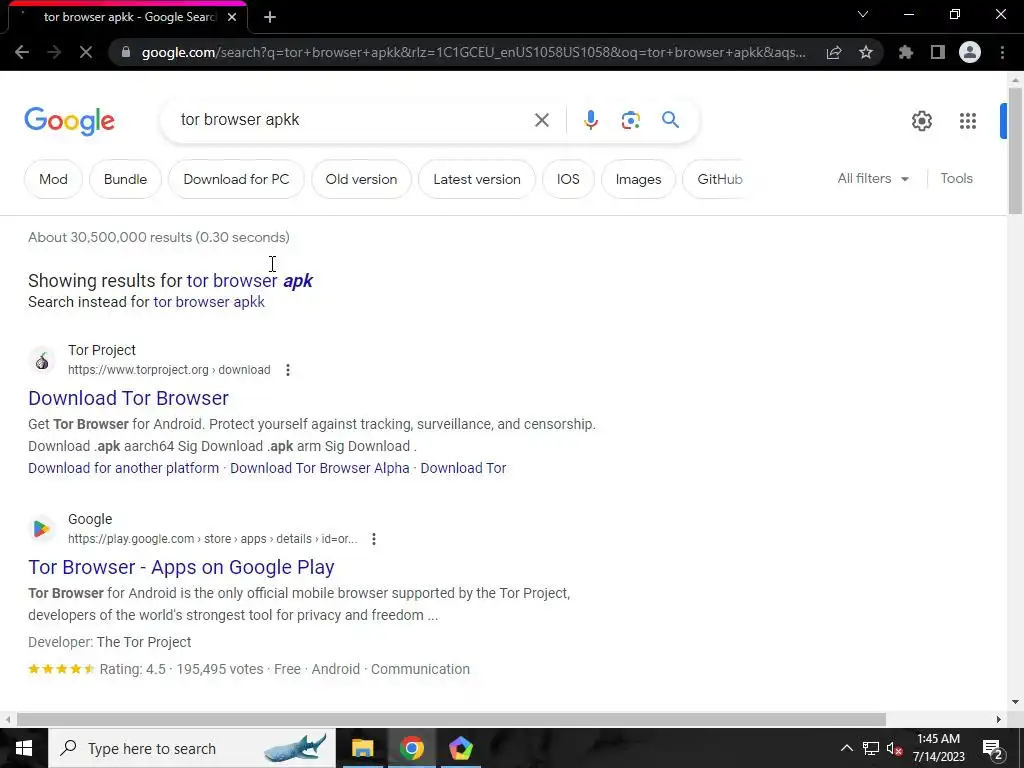Open the Chrome profile avatar
Screen dimensions: 1024x768
970,52
